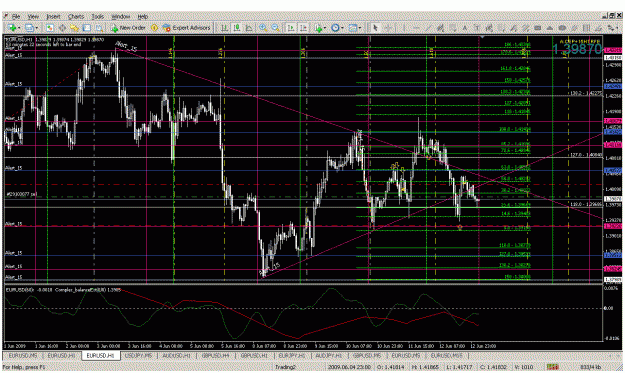Open the Strategy Tester icon

pos(99,28)
